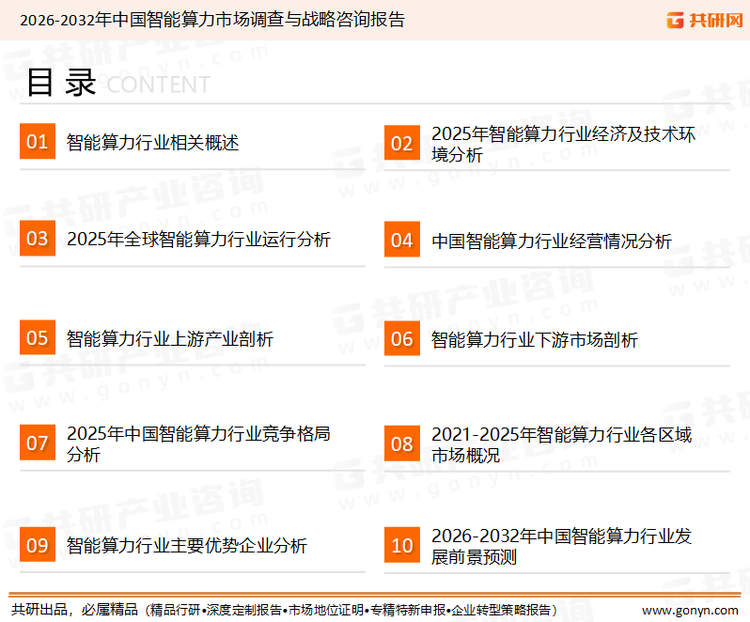The height and width of the screenshot is (622, 750).
Task: Open chapter 2021-2025年智能算力行业各区域市场概况
Action: [562, 444]
